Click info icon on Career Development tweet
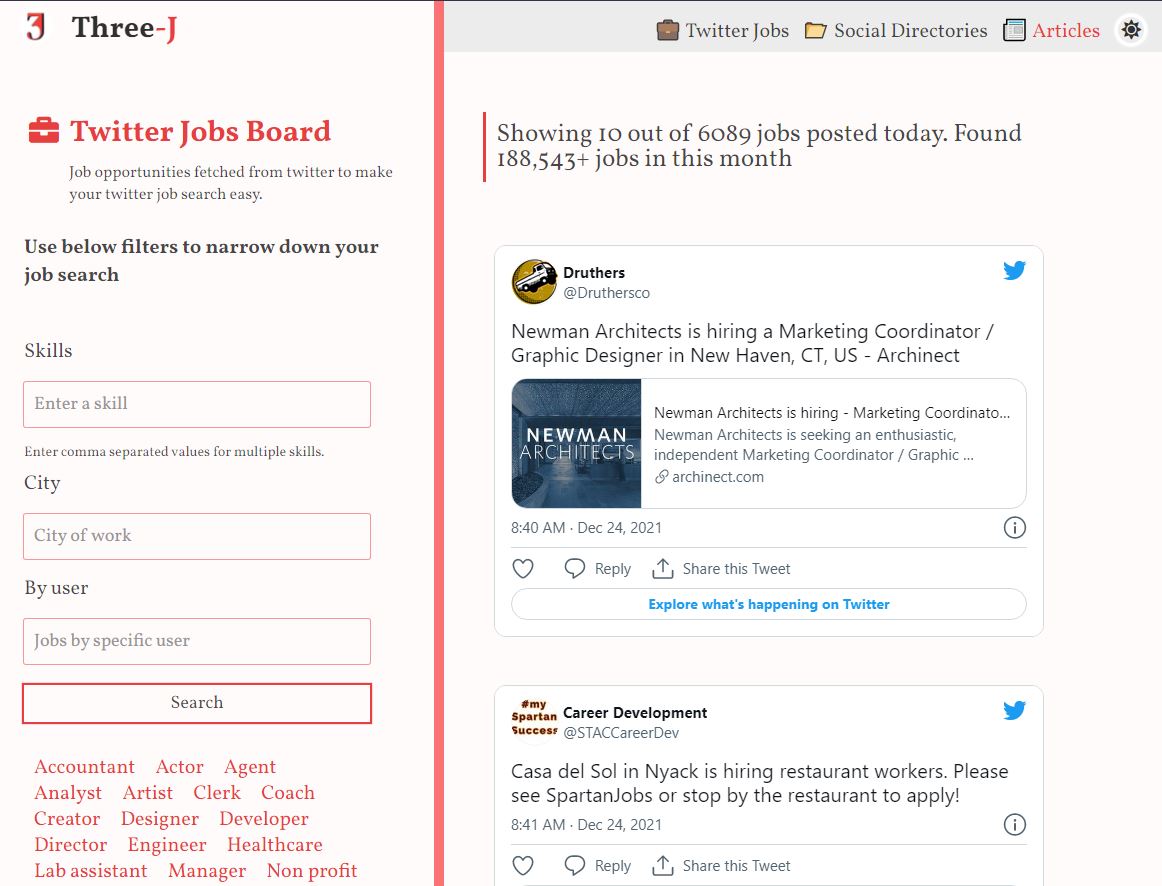This screenshot has width=1162, height=886. [1015, 825]
